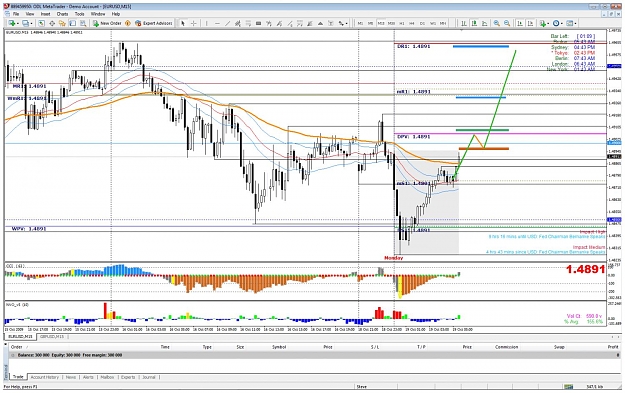
Task: Toggle Expert Advisors button
Action: click(x=153, y=24)
